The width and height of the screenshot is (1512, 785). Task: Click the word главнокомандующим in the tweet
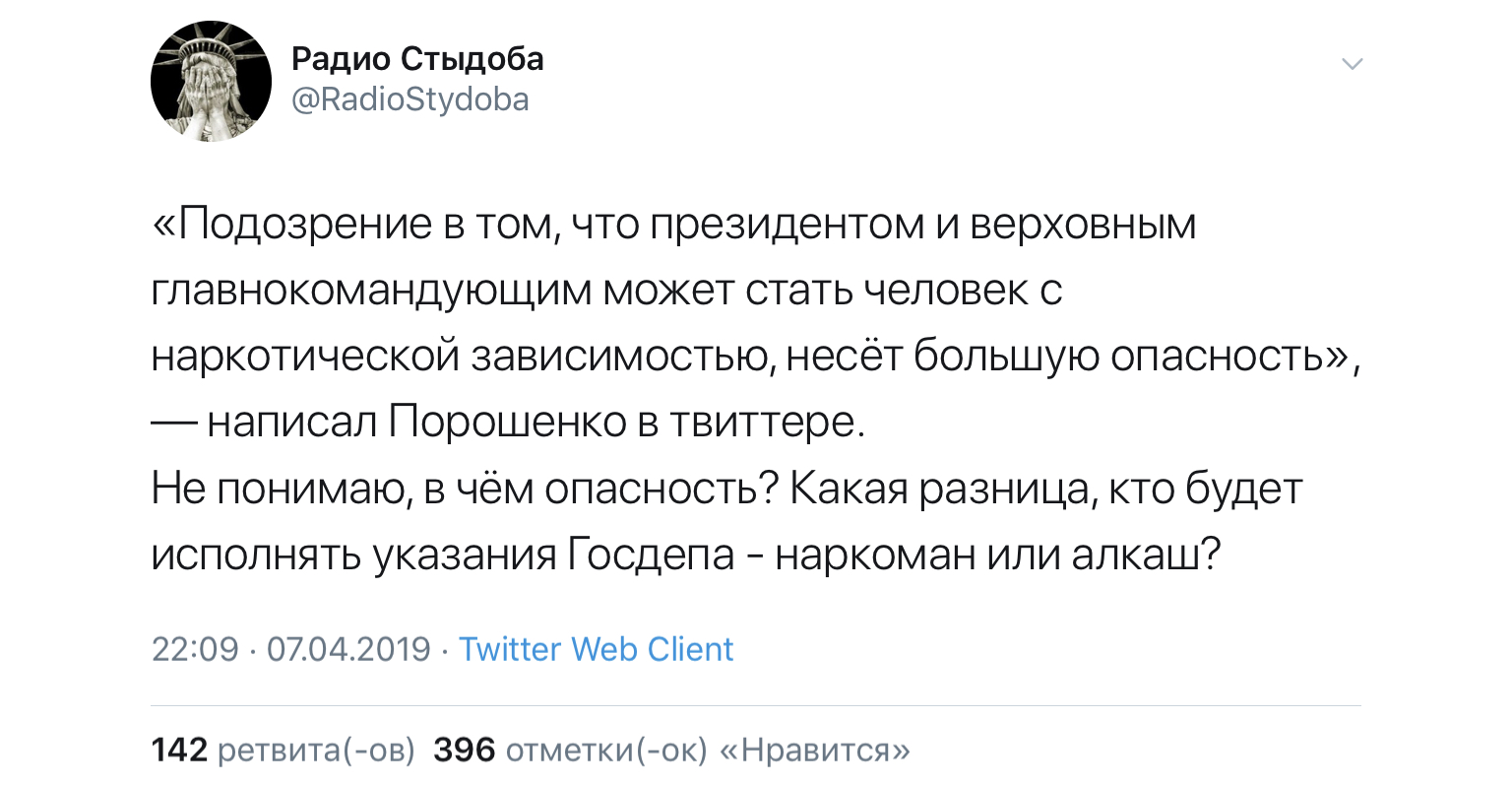click(x=371, y=292)
